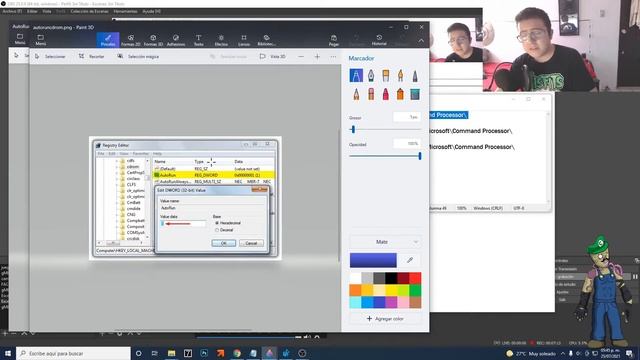Pick a color with the eyedropper
Viewport: 640px width, 360px height.
[x=410, y=260]
